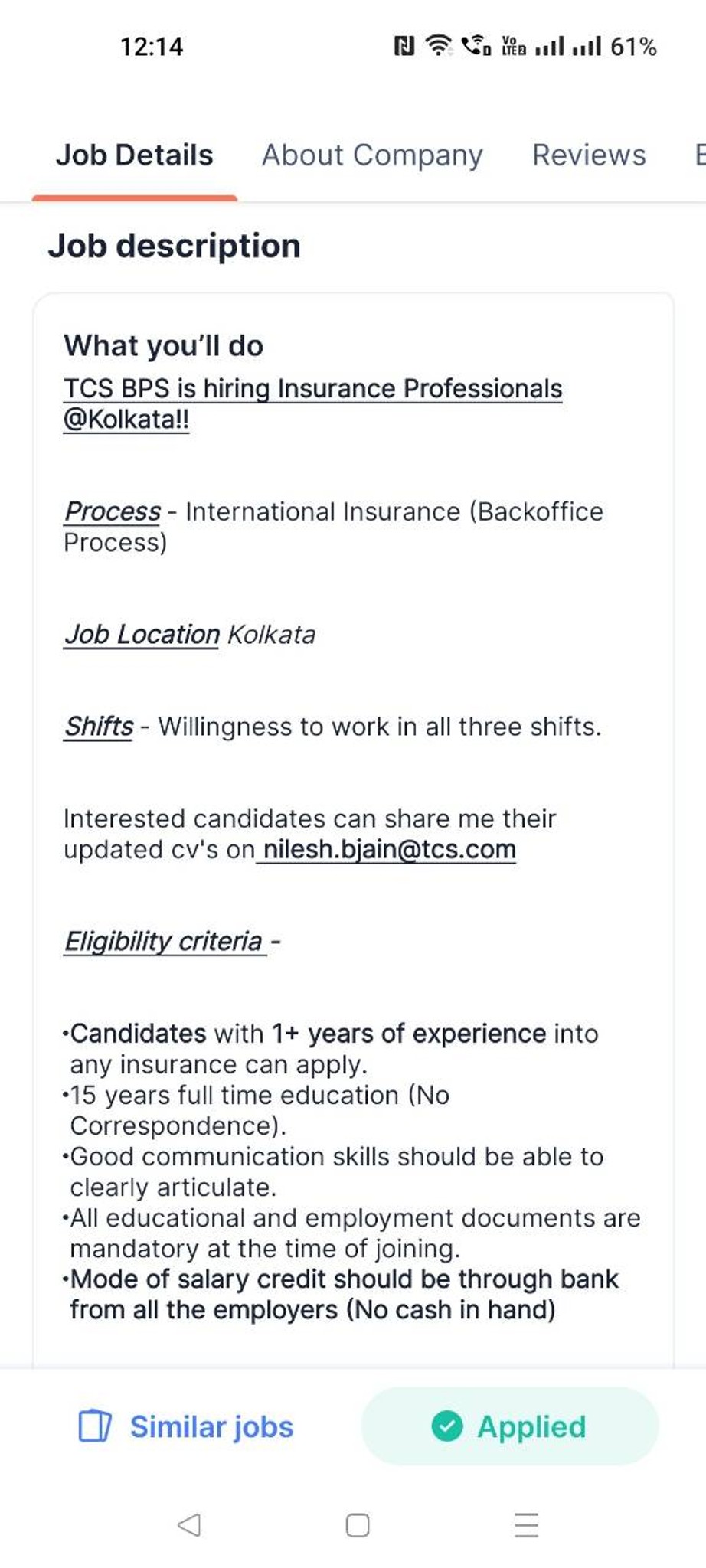Tap the Applied status button
This screenshot has height=1568, width=706.
click(510, 1426)
